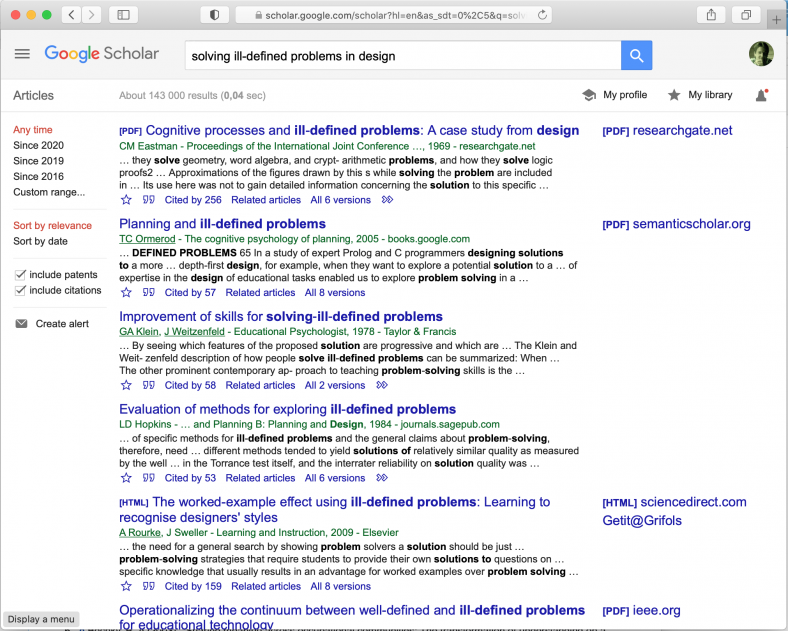Filter results Since 2019
This screenshot has height=631, width=788.
[x=38, y=161]
